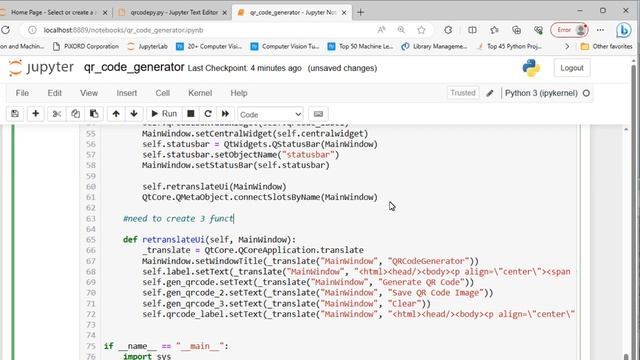Close the qr_code_generator tab
Viewport: 640px width, 360px height.
click(x=344, y=13)
